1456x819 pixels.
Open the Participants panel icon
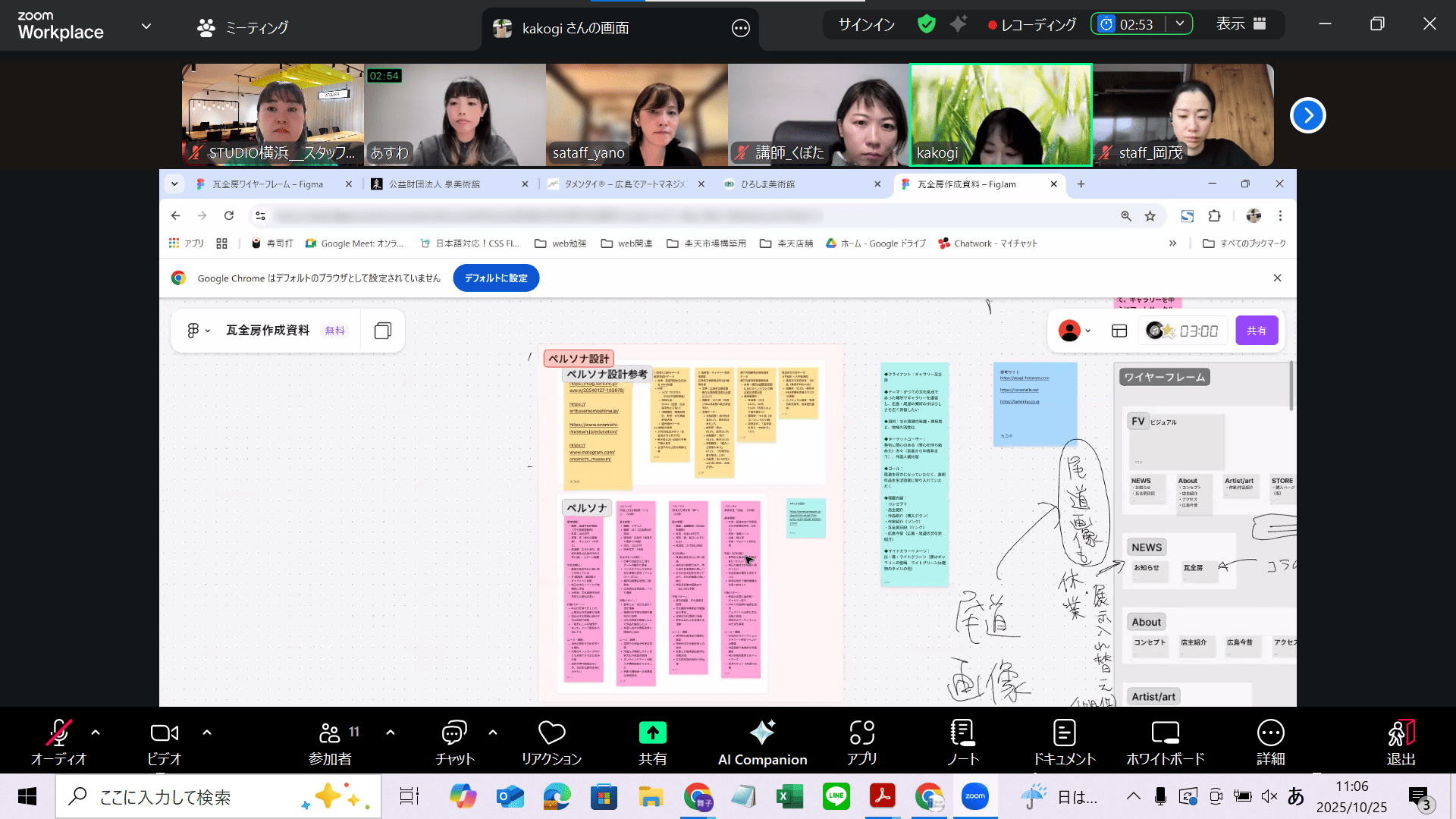(x=330, y=733)
